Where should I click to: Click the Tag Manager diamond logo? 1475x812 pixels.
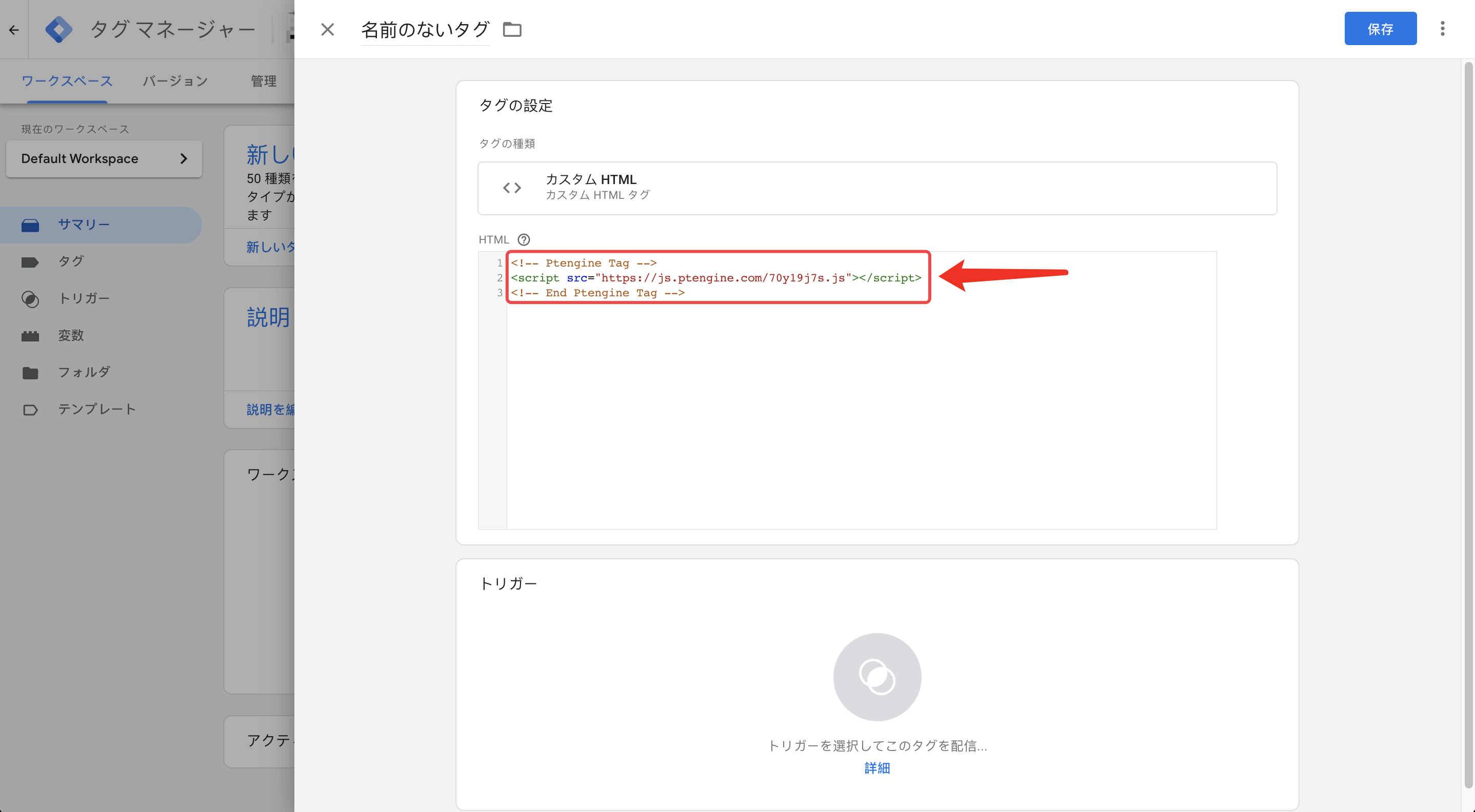pos(59,29)
